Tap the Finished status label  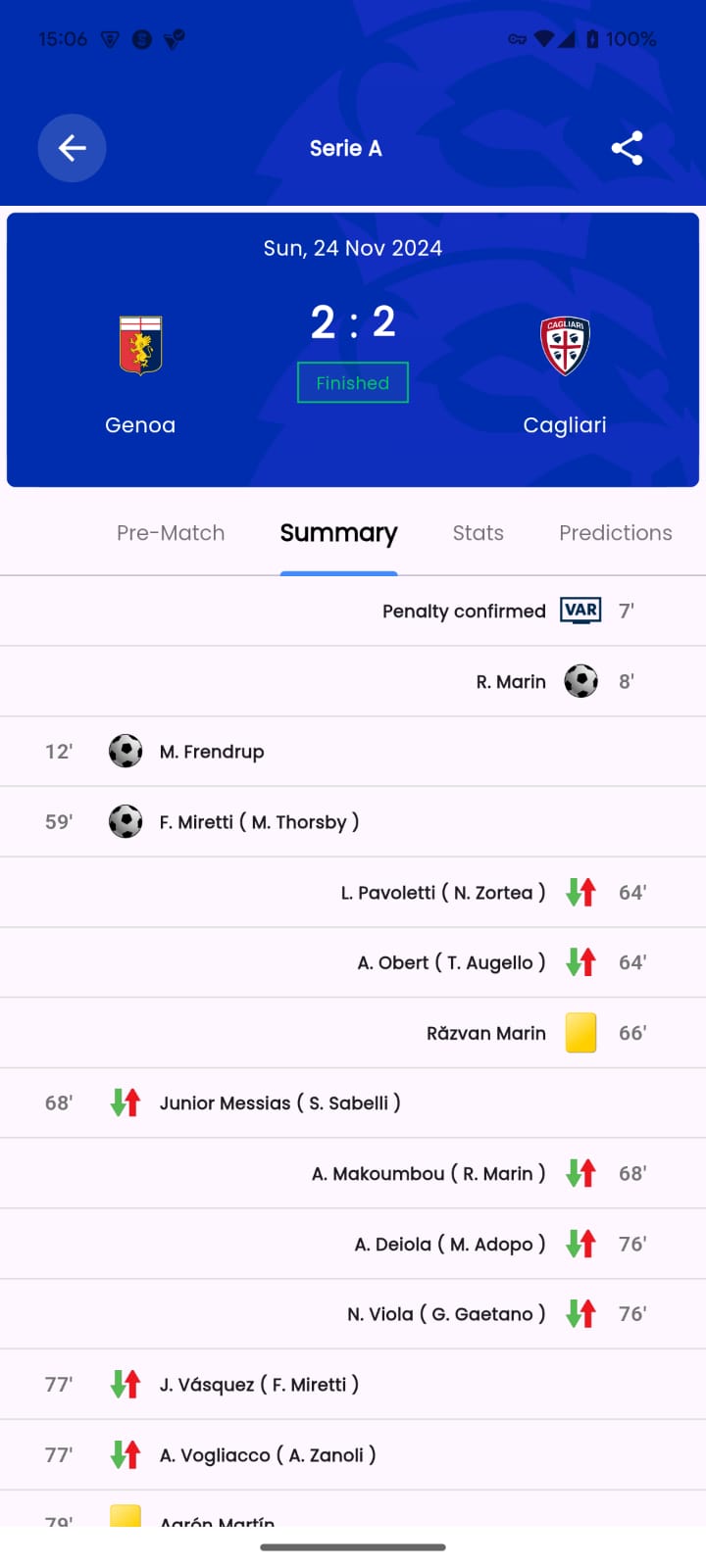pos(352,382)
